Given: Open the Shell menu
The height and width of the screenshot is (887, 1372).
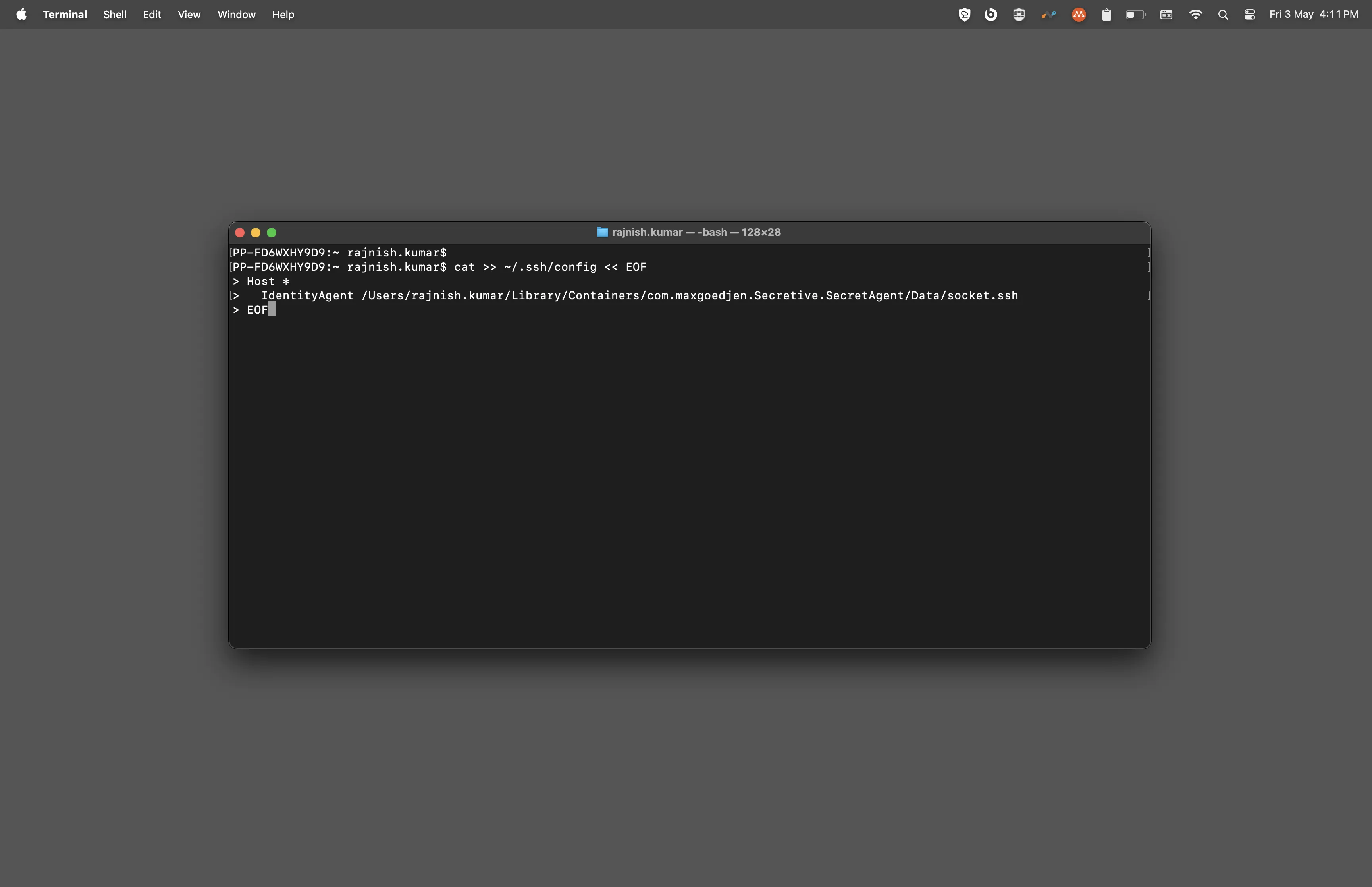Looking at the screenshot, I should [115, 14].
